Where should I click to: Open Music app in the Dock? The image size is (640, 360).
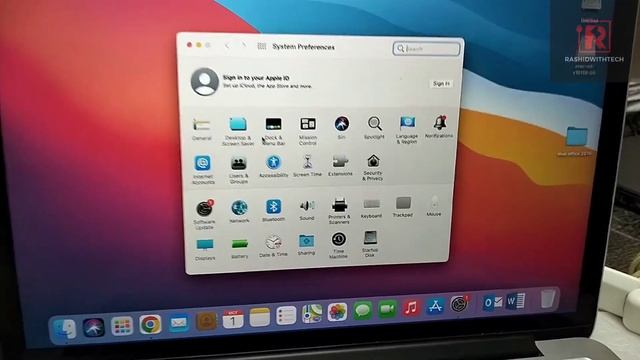coord(411,307)
